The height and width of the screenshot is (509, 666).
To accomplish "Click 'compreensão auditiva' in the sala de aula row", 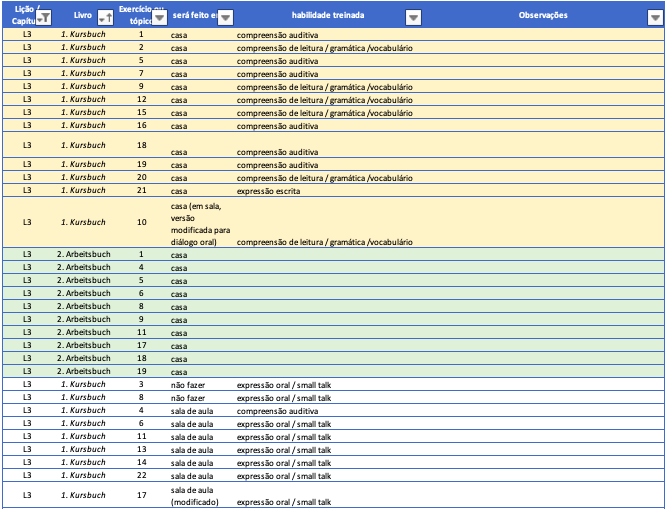I will click(x=277, y=410).
